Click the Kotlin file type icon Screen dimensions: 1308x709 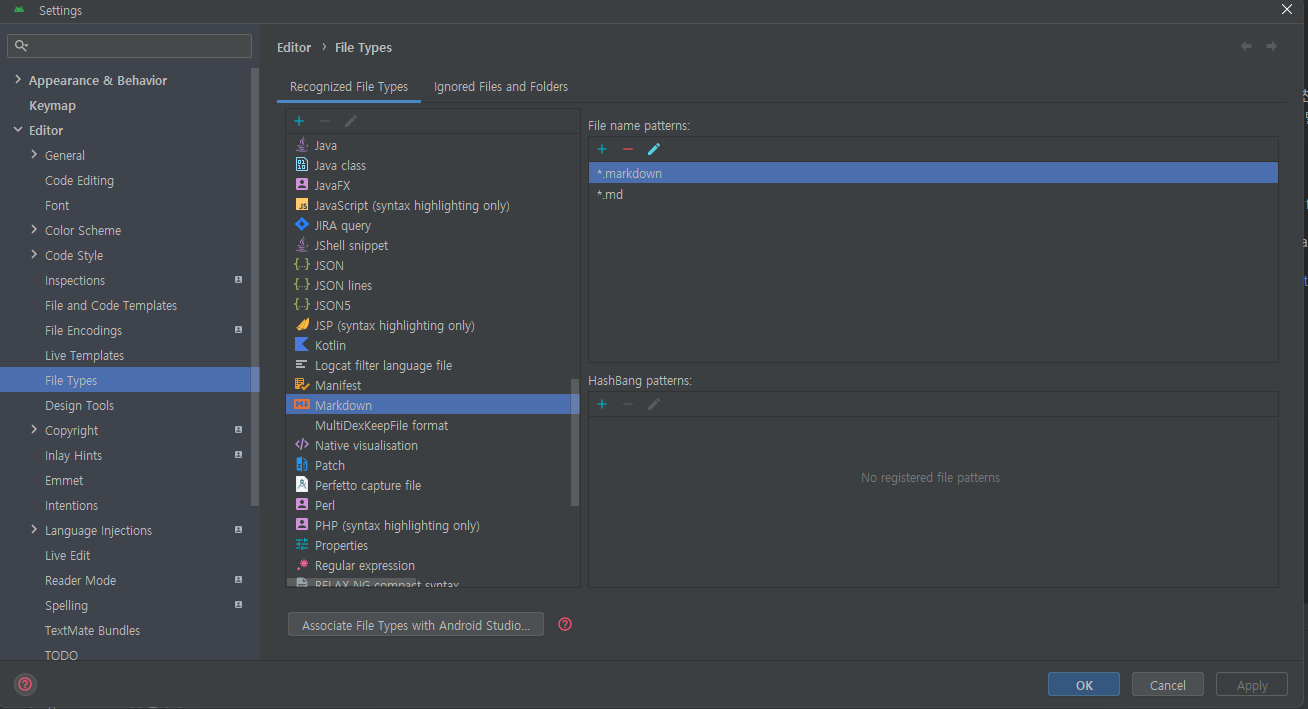point(302,345)
